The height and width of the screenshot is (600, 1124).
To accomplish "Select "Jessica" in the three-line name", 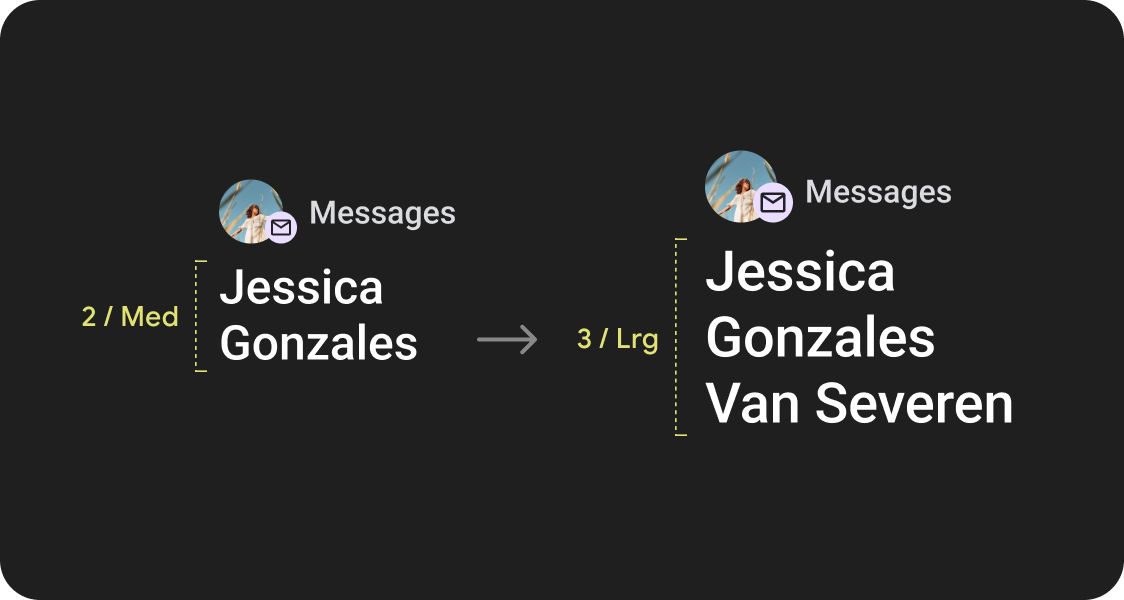I will click(800, 273).
